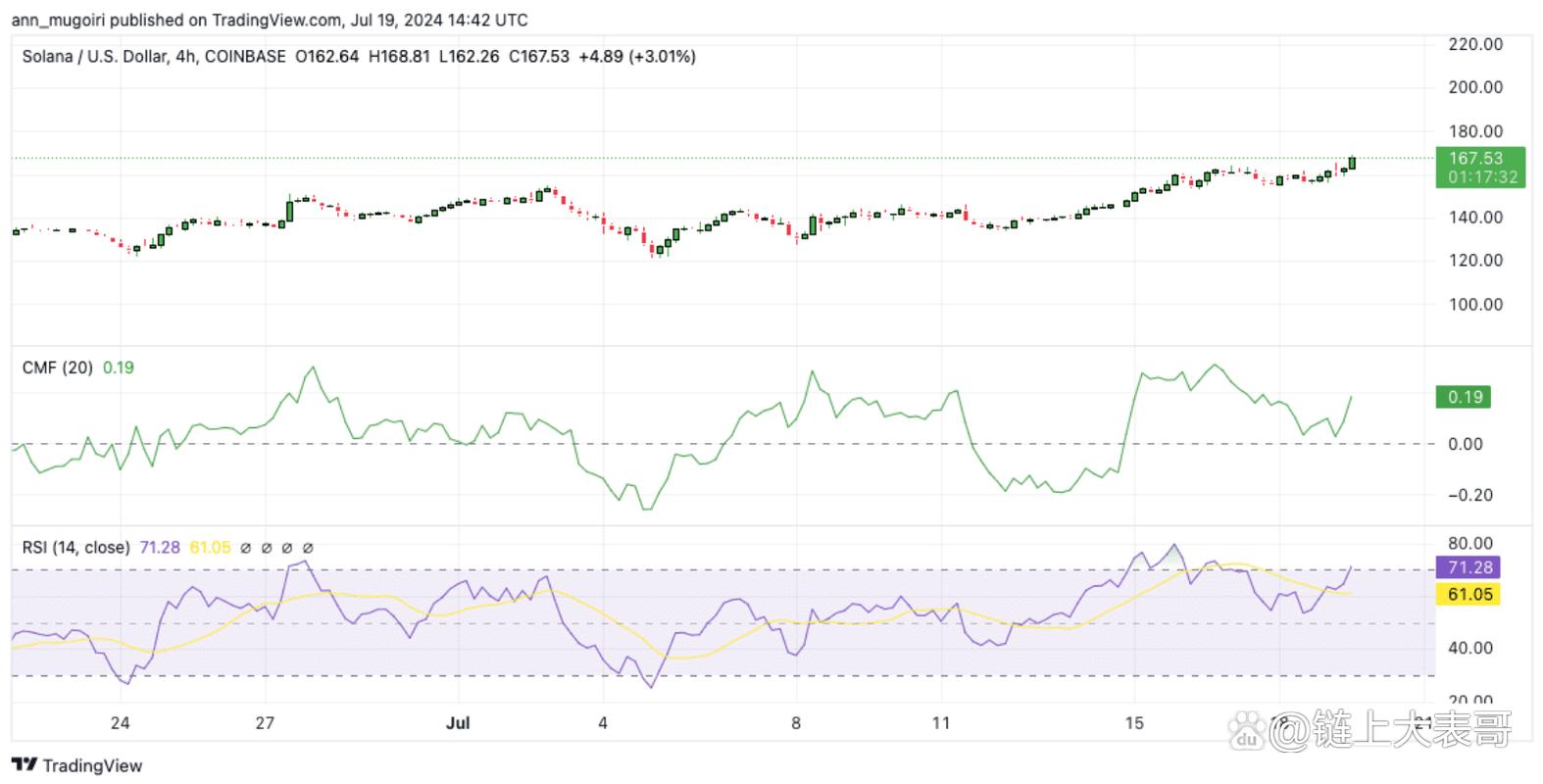Image resolution: width=1543 pixels, height=784 pixels.
Task: Click the C167.53 close price value
Action: coord(538,57)
